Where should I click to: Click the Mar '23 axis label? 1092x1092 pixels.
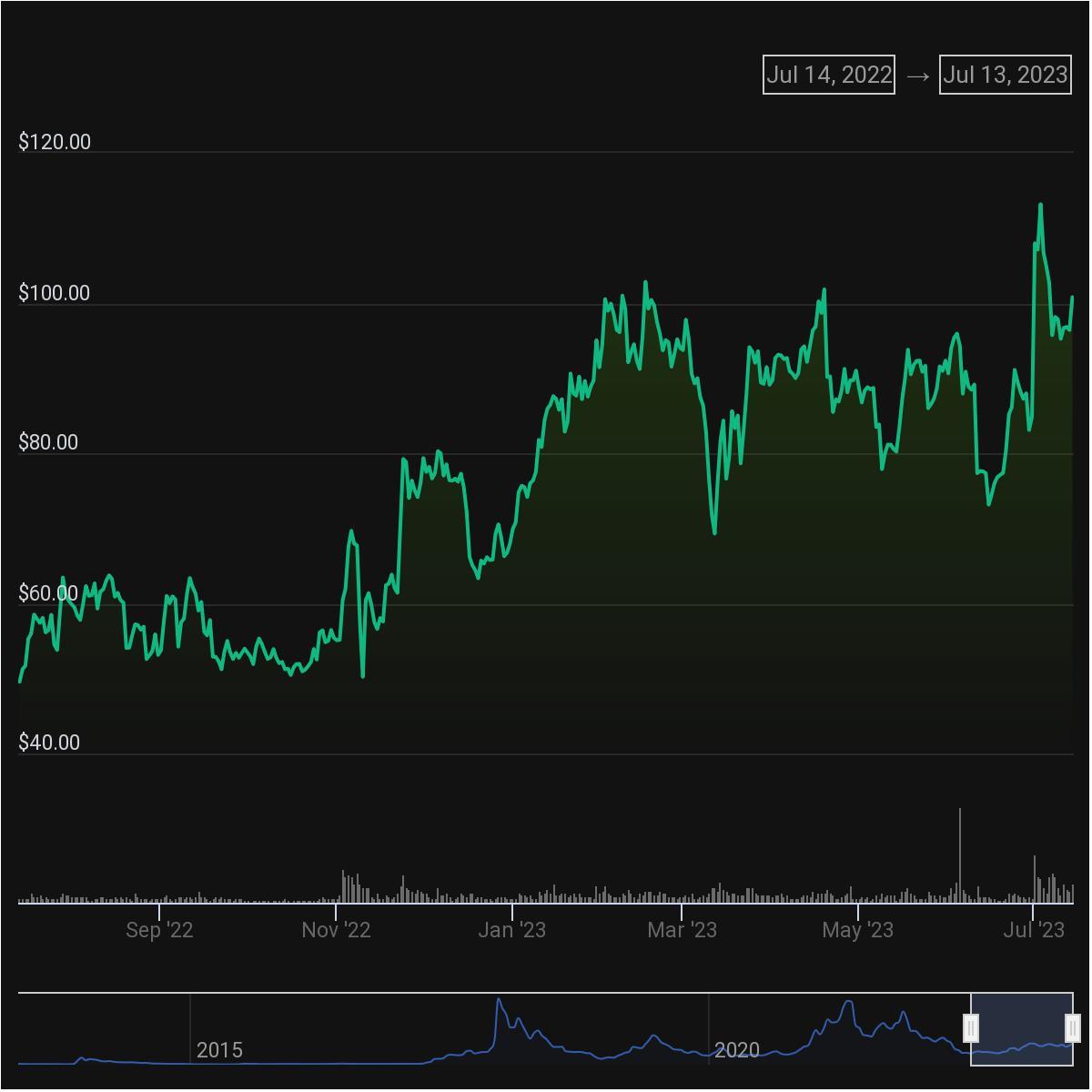pos(682,930)
